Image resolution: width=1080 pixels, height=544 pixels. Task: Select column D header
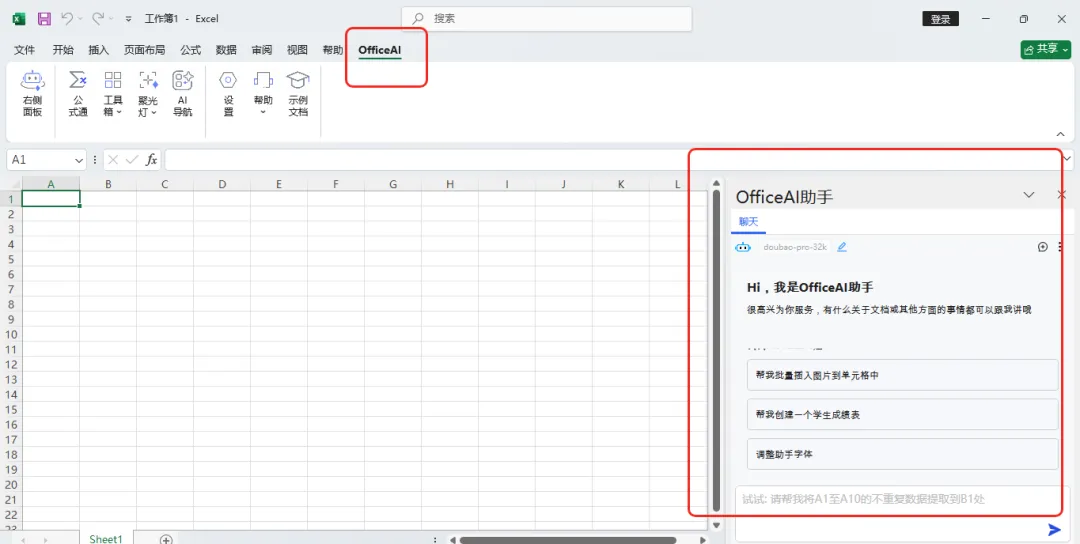(x=222, y=184)
